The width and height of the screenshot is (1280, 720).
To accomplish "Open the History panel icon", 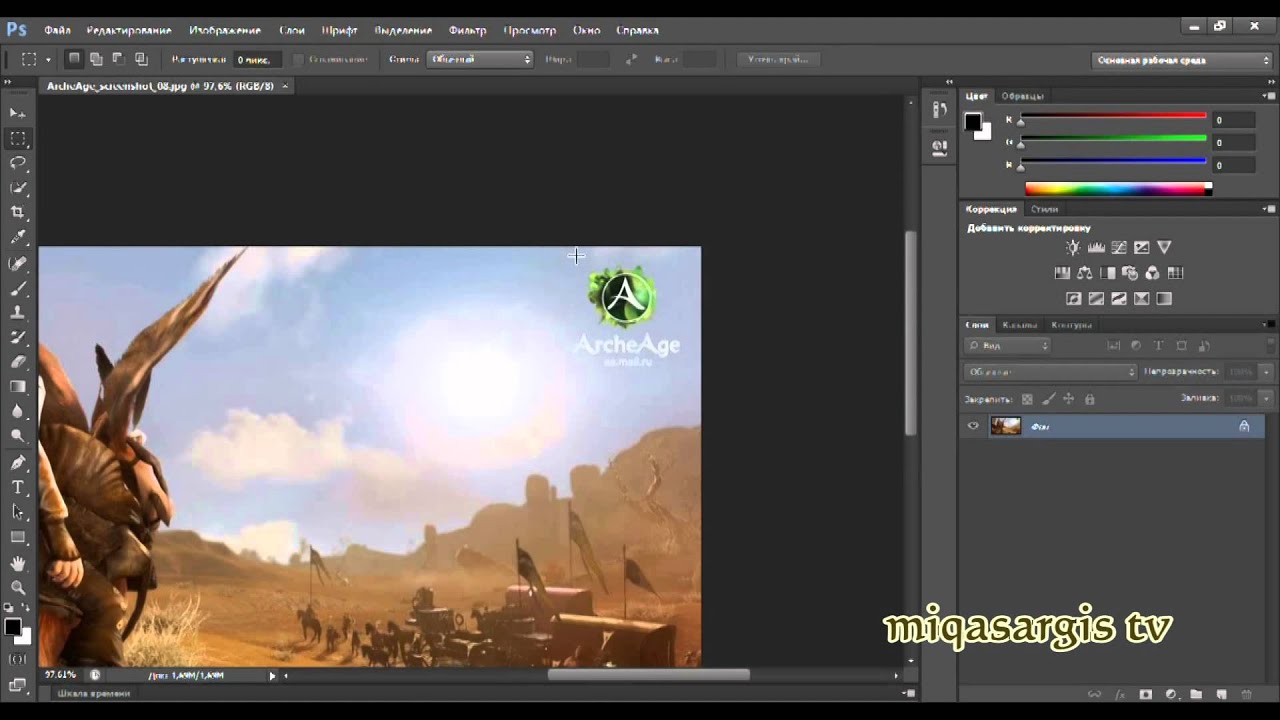I will 939,110.
